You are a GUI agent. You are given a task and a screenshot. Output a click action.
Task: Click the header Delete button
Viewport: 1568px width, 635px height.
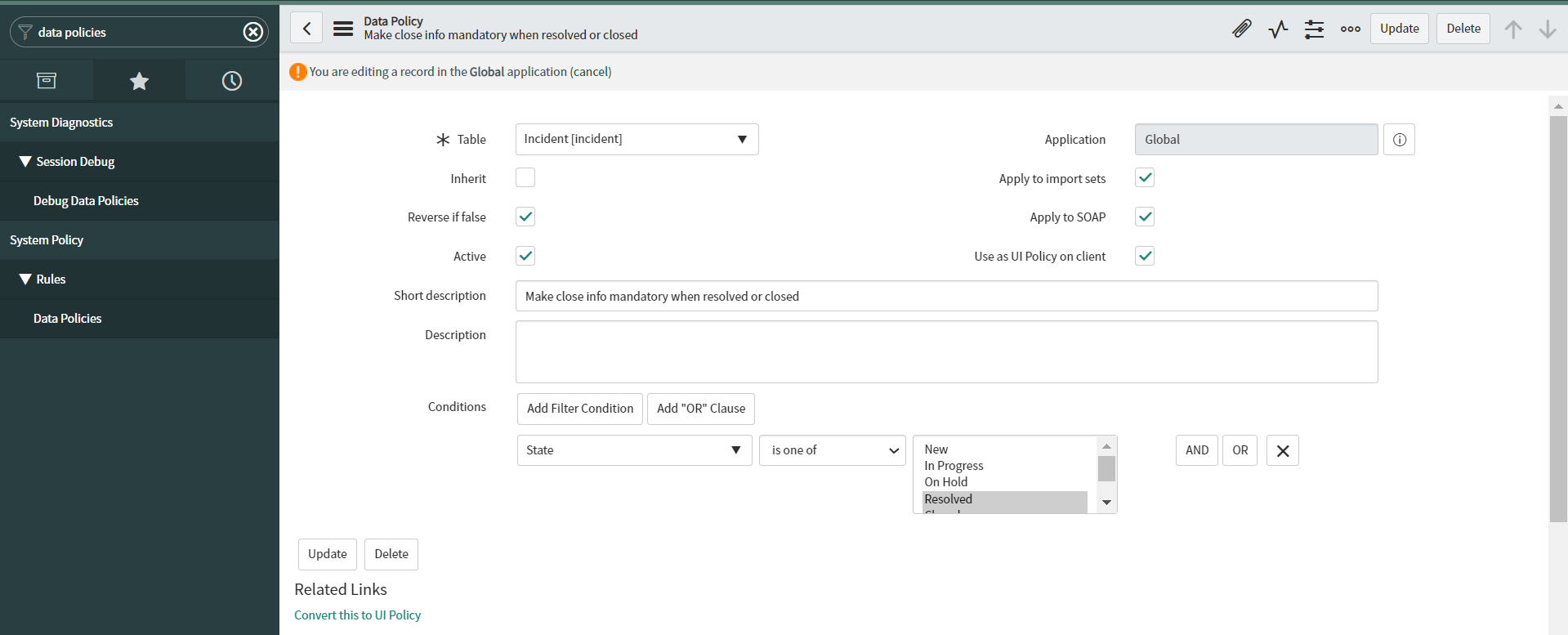pyautogui.click(x=1463, y=29)
